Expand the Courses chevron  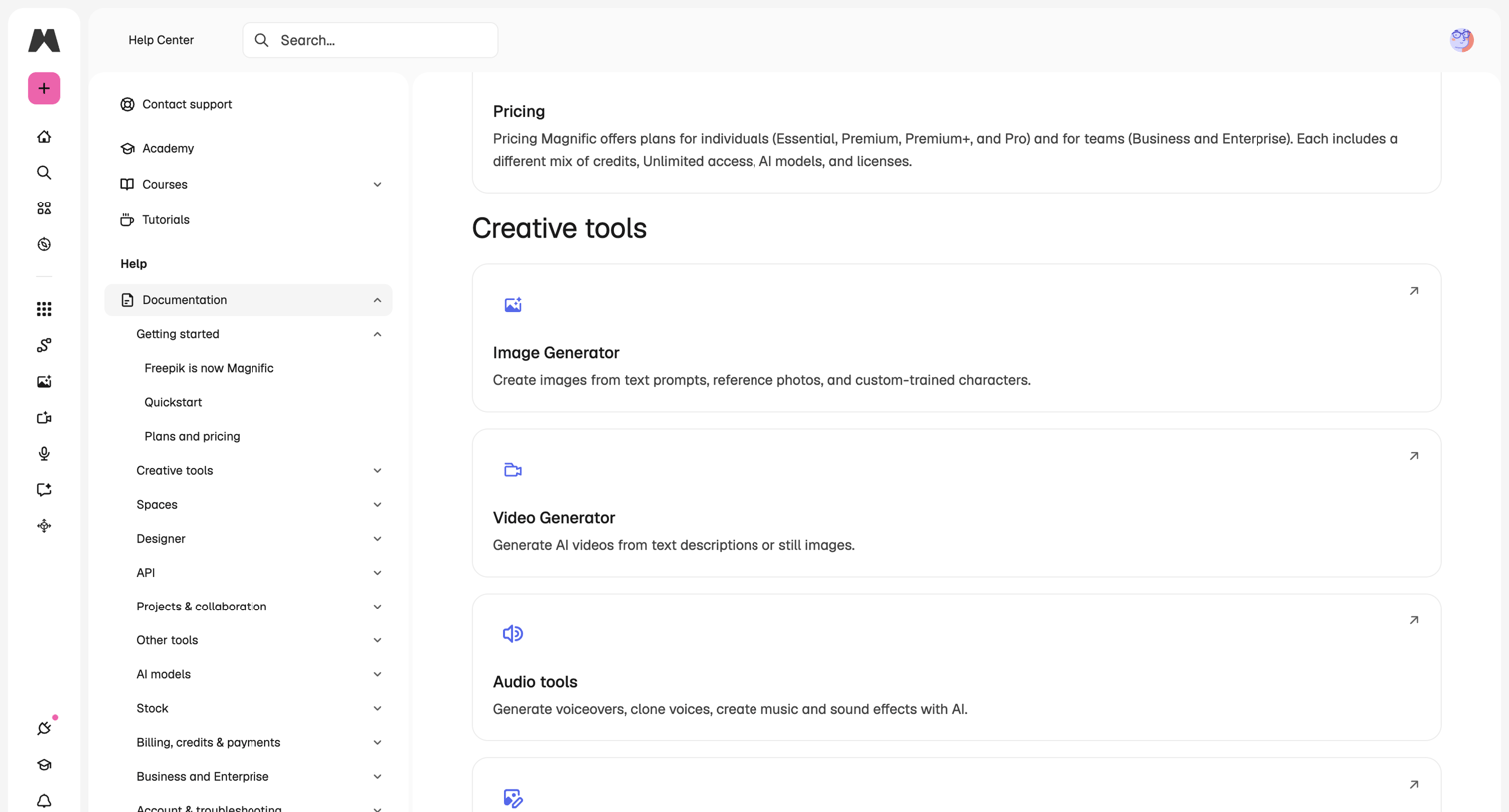tap(377, 185)
